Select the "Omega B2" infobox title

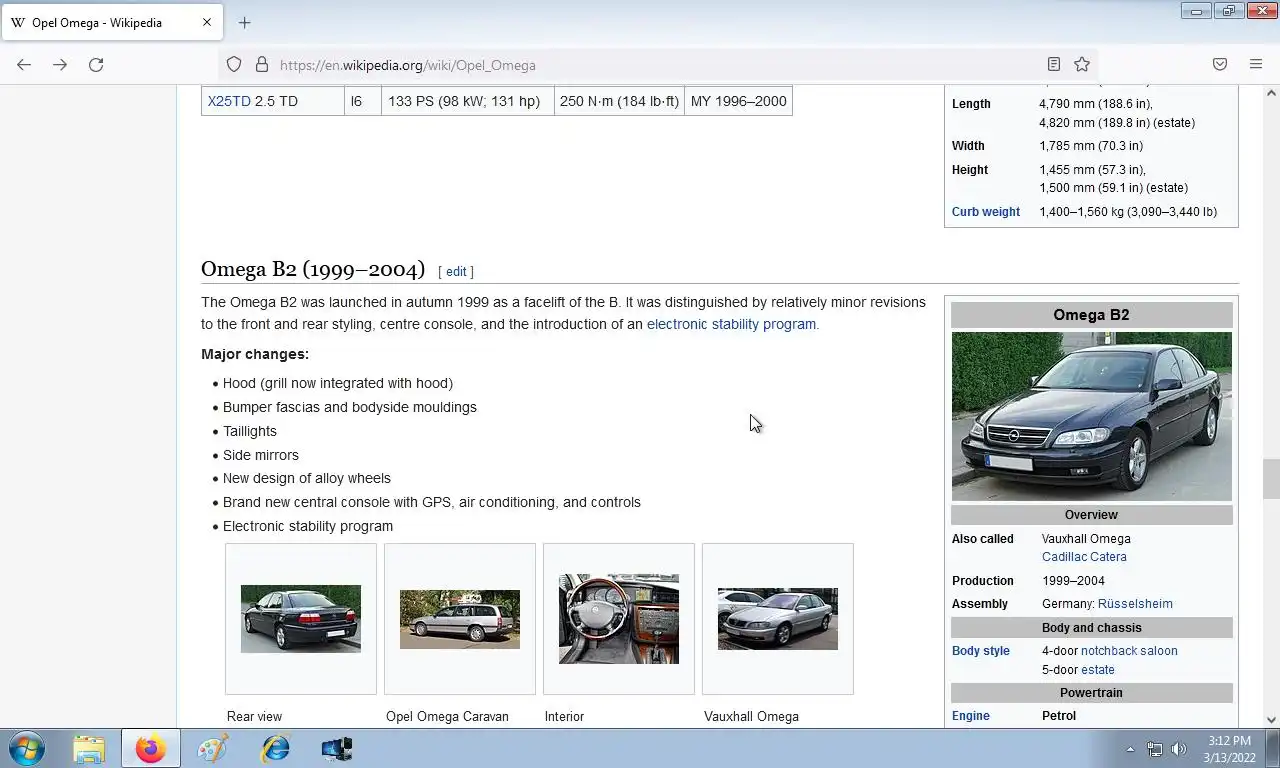[1091, 315]
